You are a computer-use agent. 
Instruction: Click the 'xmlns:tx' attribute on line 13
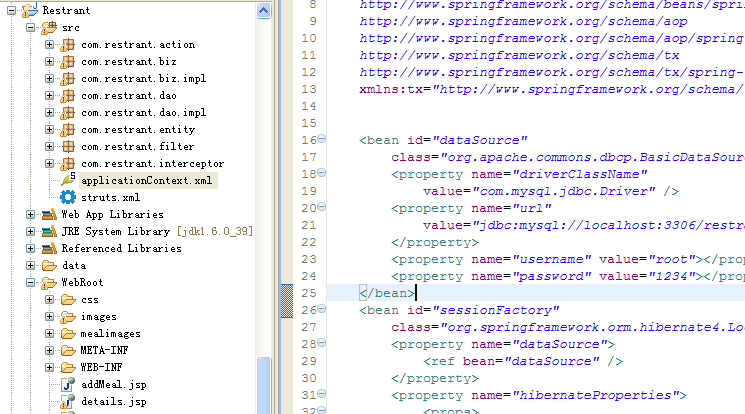tap(391, 89)
